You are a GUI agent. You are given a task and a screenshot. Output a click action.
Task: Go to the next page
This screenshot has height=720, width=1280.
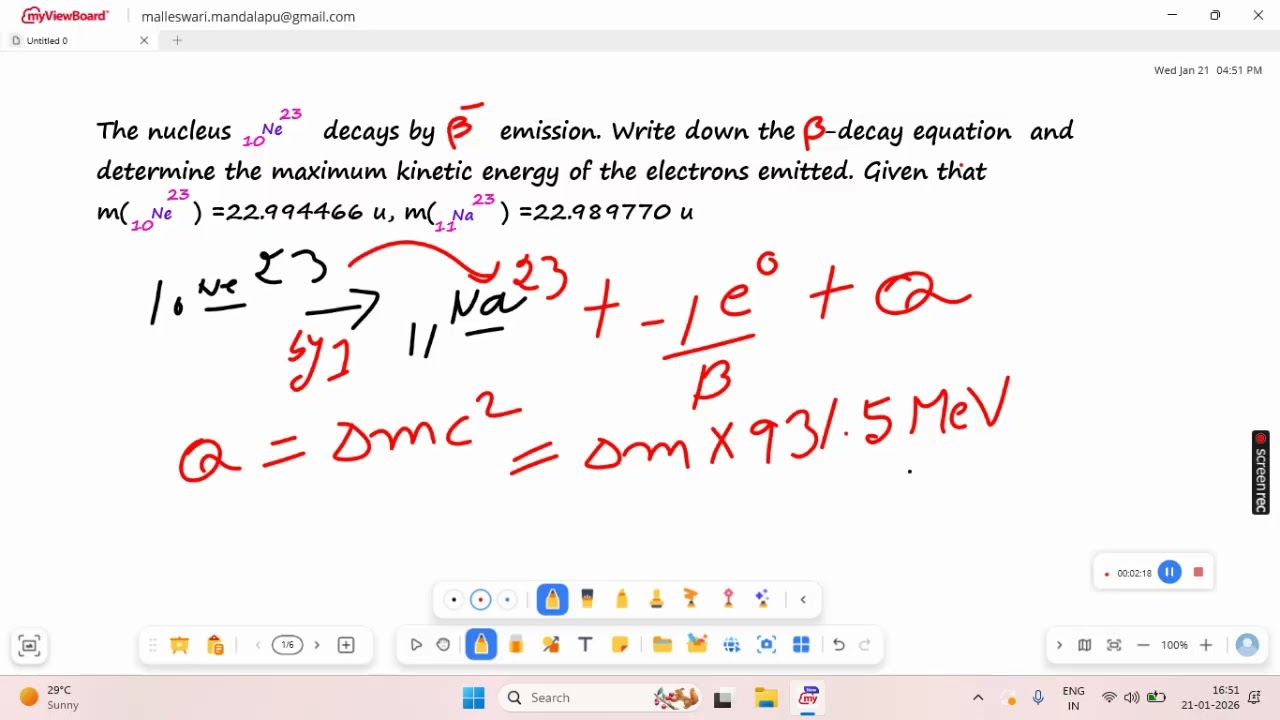click(317, 645)
